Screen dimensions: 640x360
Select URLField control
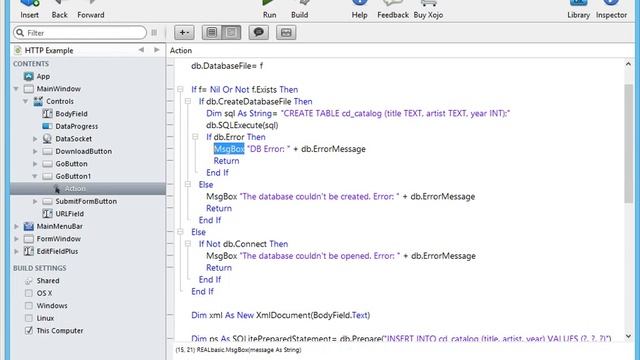(69, 214)
